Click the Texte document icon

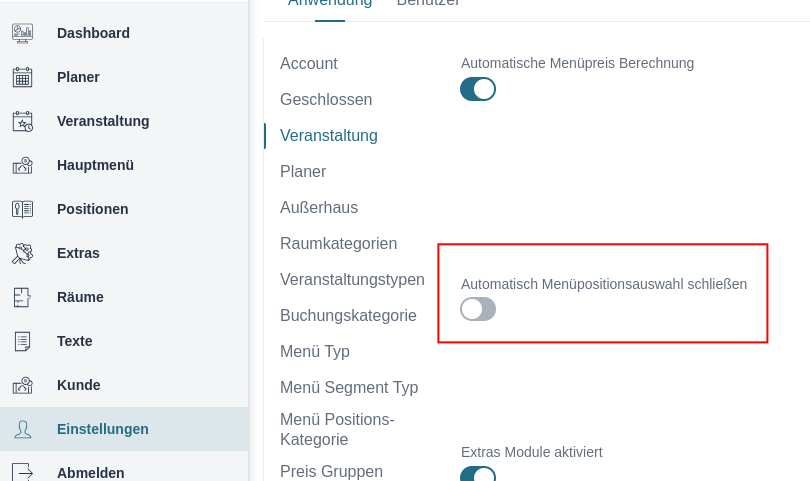[x=22, y=341]
